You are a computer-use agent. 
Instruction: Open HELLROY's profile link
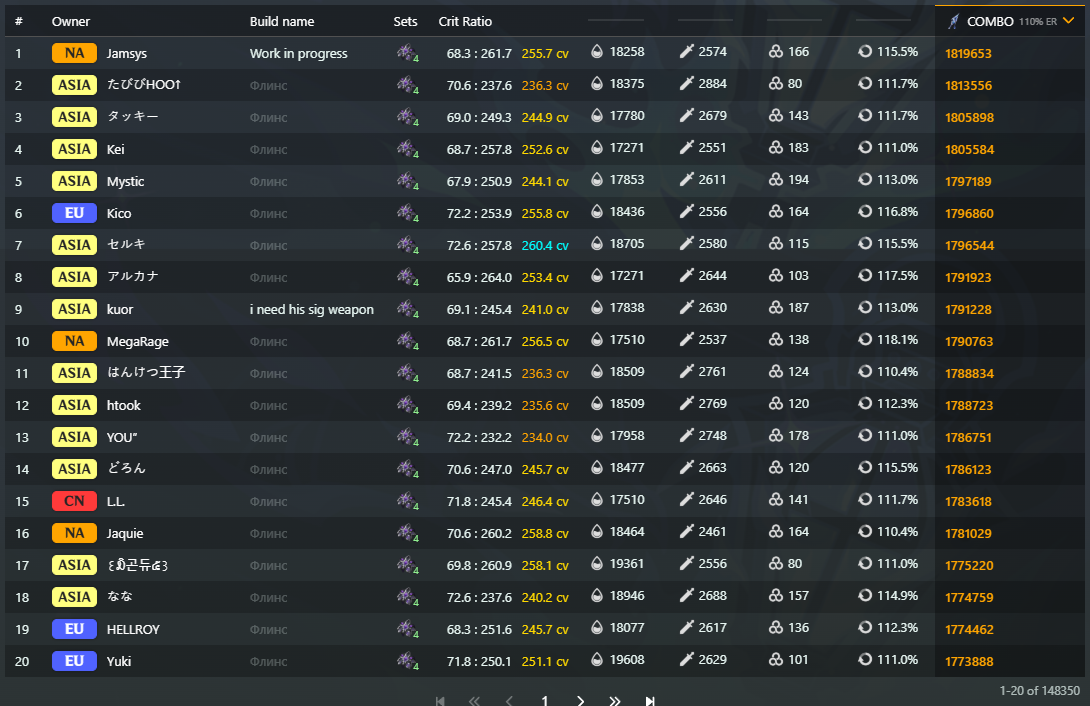coord(133,629)
